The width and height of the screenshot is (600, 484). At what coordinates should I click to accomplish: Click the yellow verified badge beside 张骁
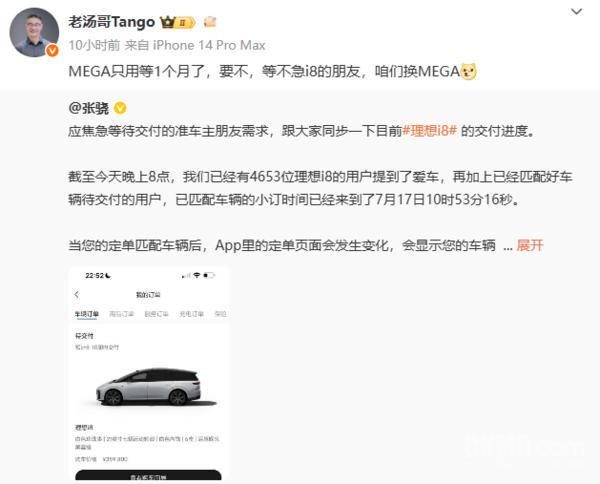(x=120, y=108)
